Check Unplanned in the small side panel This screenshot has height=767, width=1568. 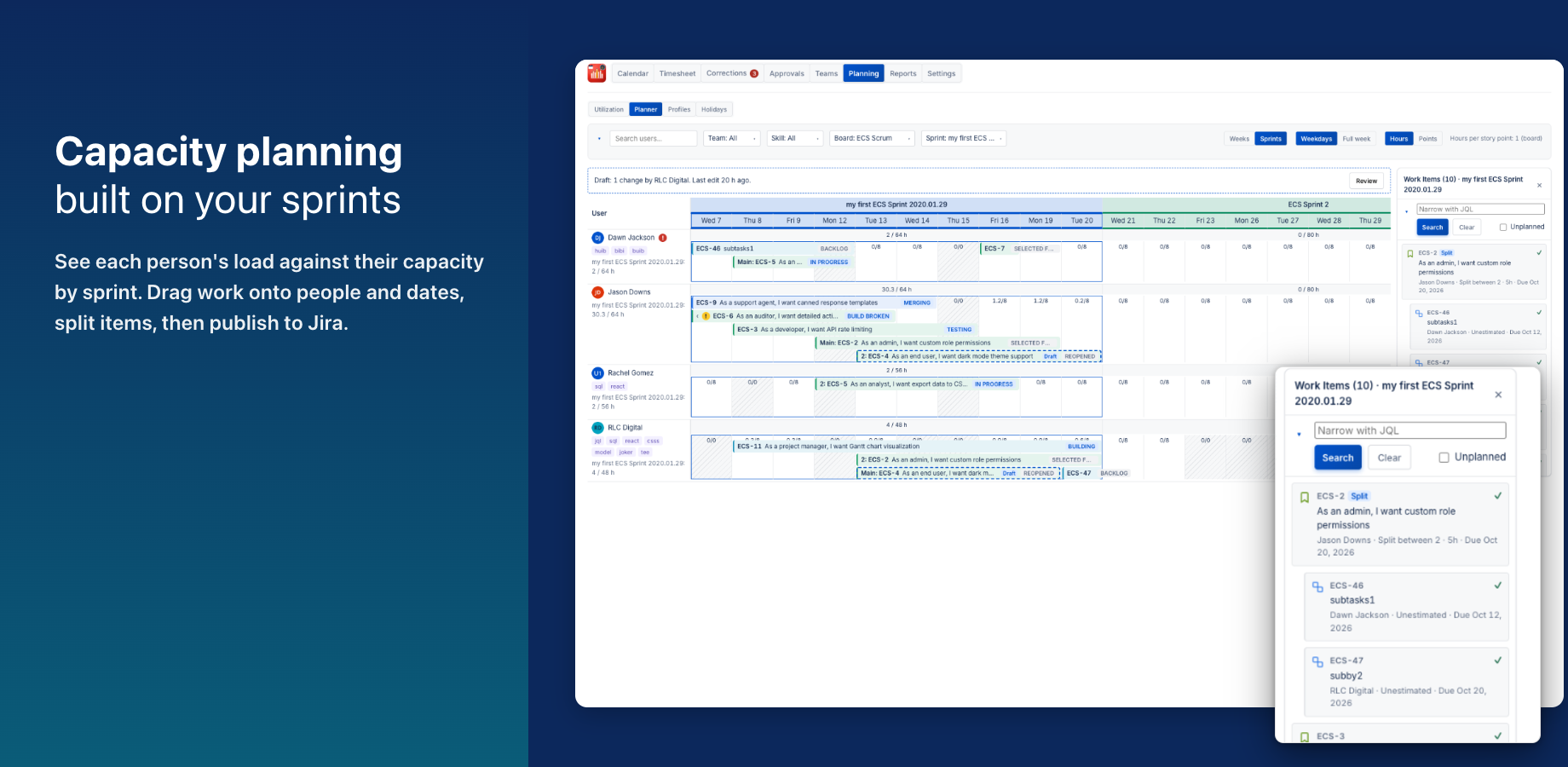(x=1503, y=228)
